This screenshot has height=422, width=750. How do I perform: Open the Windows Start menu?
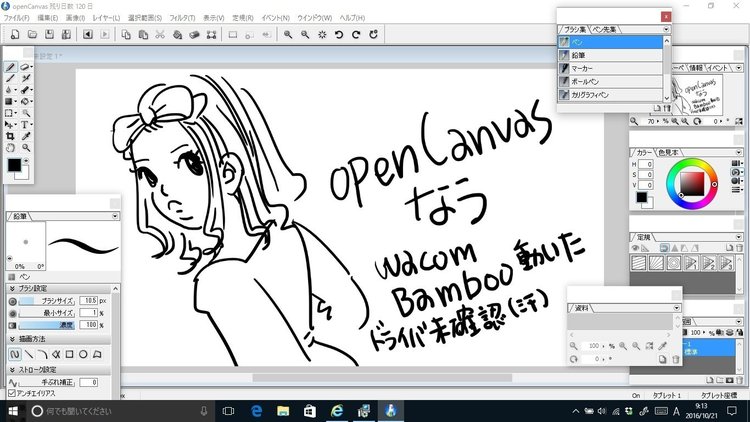(x=13, y=411)
